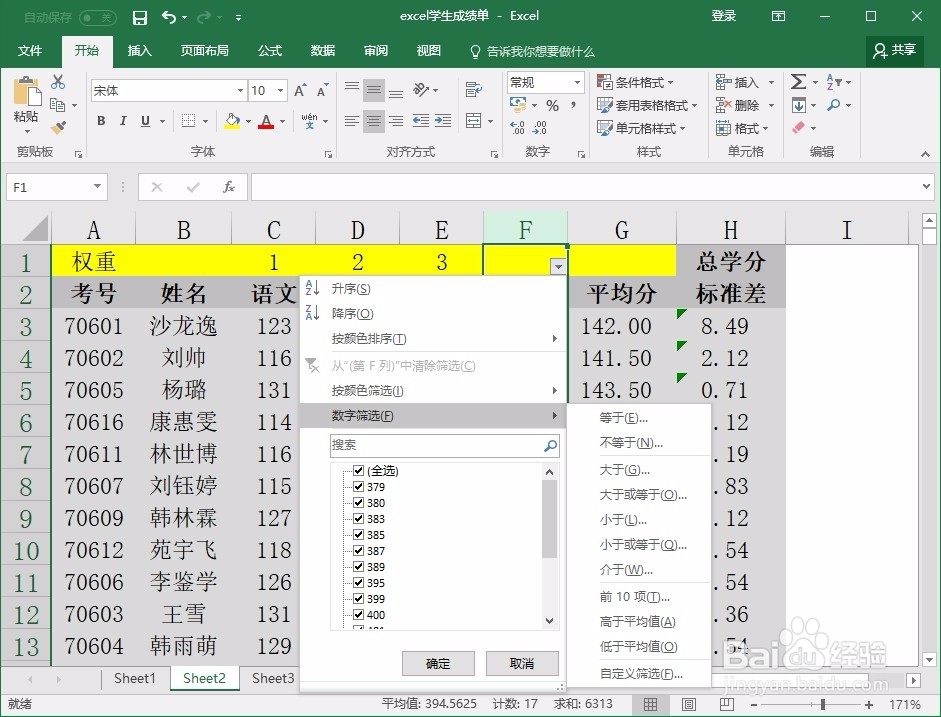Uncheck the 383 checkbox
Image resolution: width=941 pixels, height=717 pixels.
coord(359,518)
